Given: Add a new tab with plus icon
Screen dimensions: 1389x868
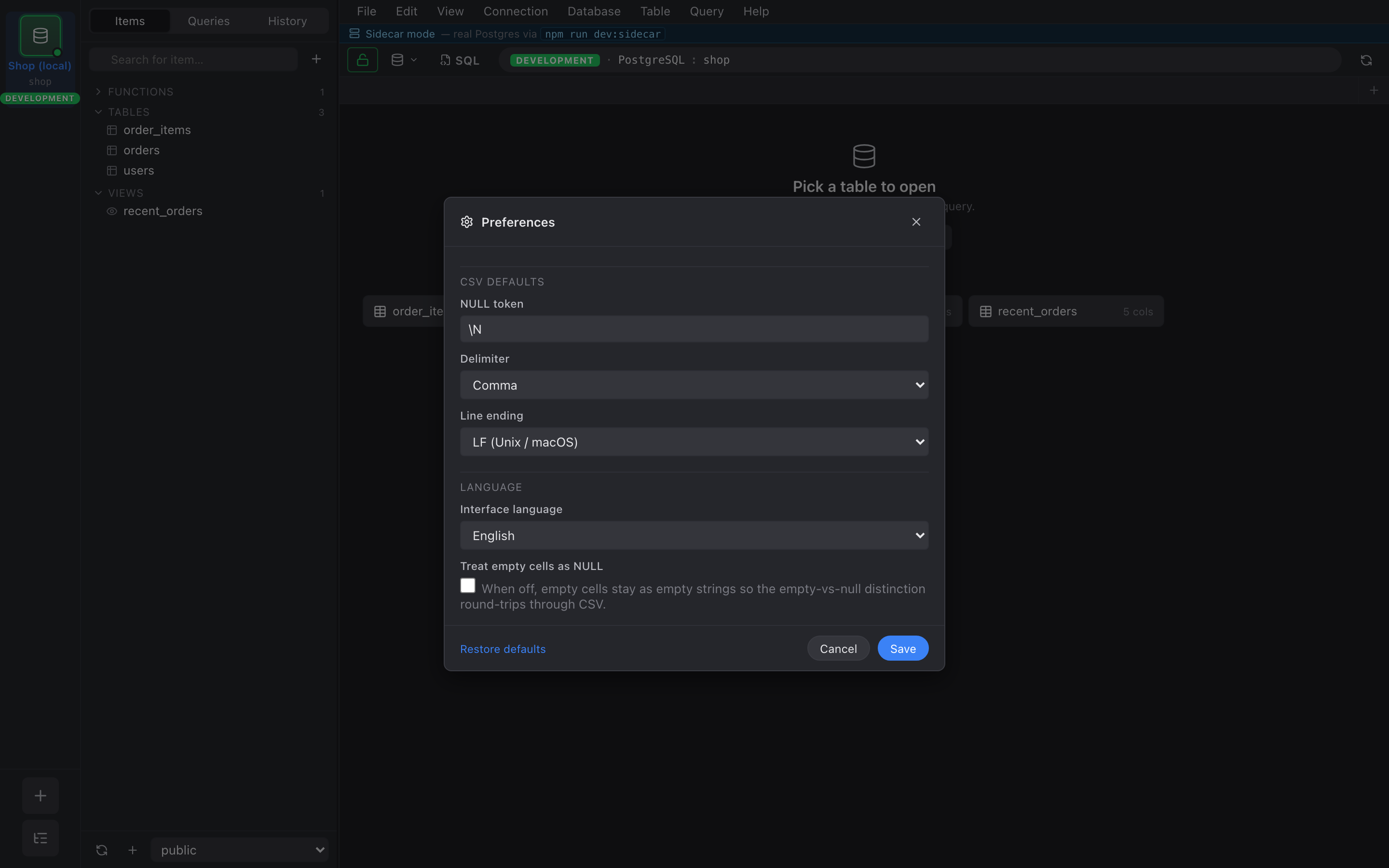Looking at the screenshot, I should coord(1374,90).
